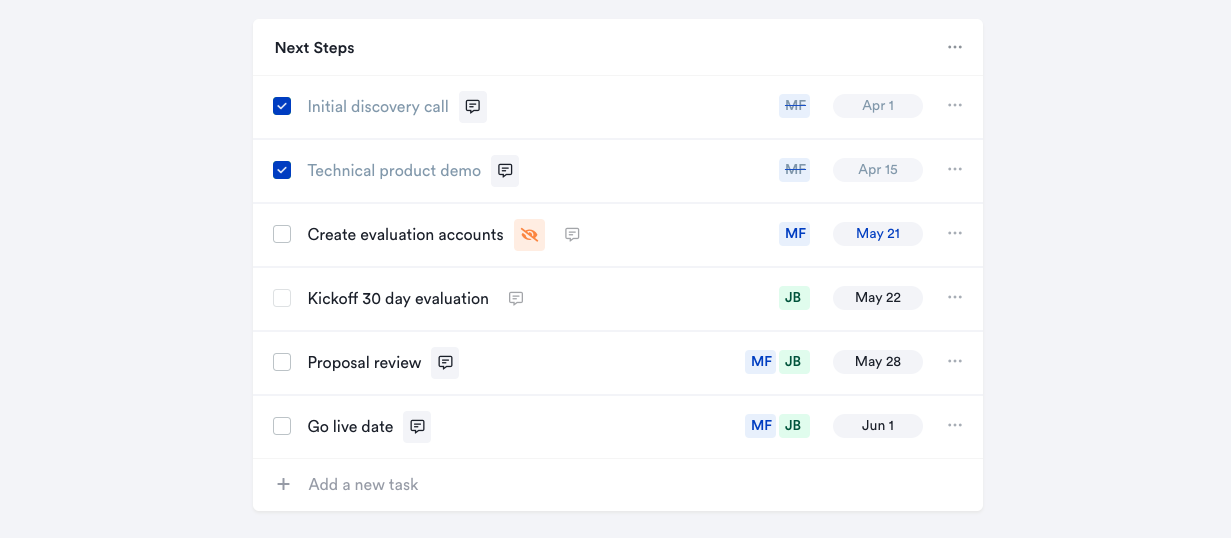Open more options for Initial discovery call

tap(955, 105)
